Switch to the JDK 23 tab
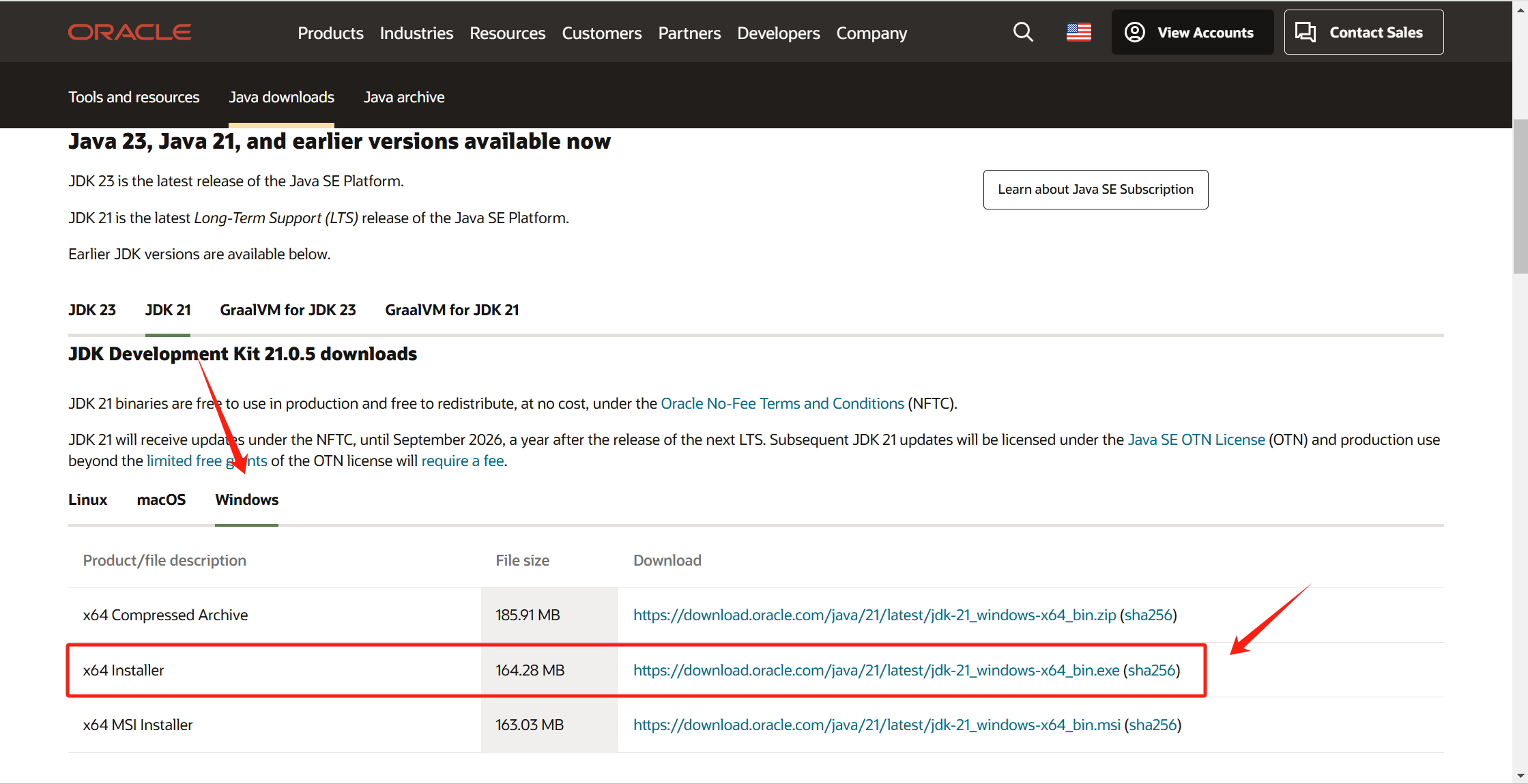Screen dimensions: 1528x784 click(x=92, y=310)
